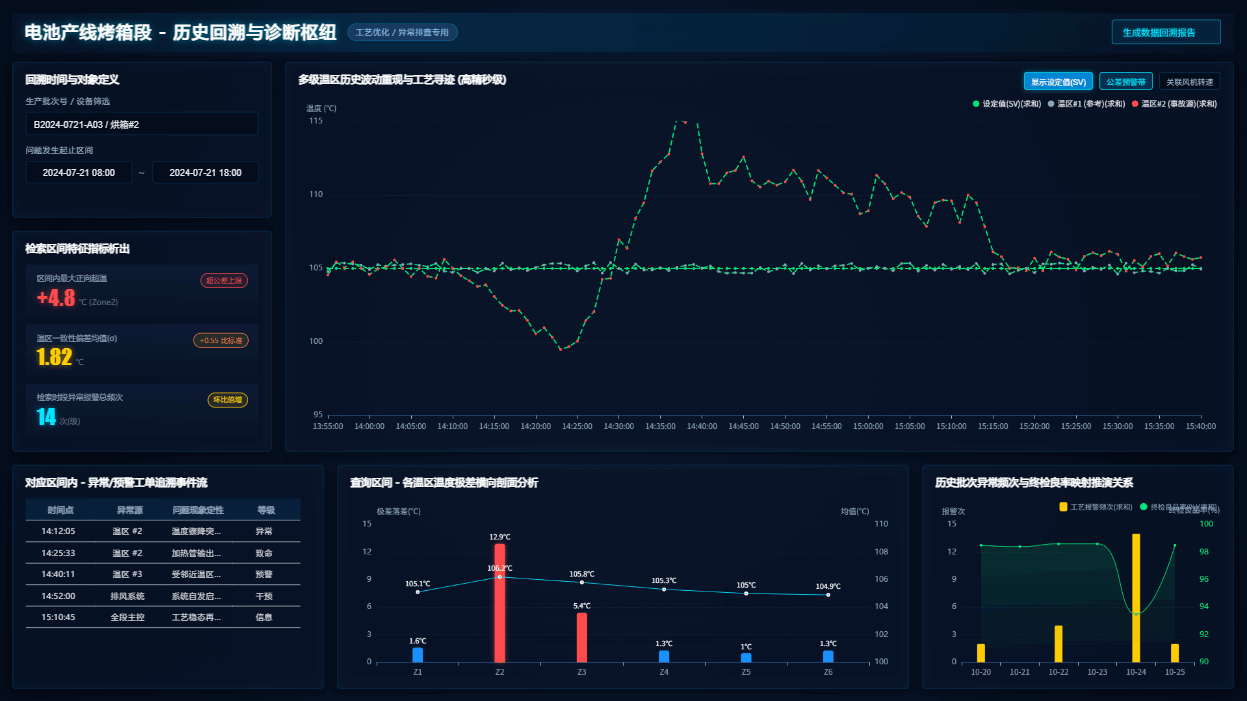Viewport: 1247px width, 701px height.
Task: Click the alarm count value 14
Action: [x=46, y=417]
